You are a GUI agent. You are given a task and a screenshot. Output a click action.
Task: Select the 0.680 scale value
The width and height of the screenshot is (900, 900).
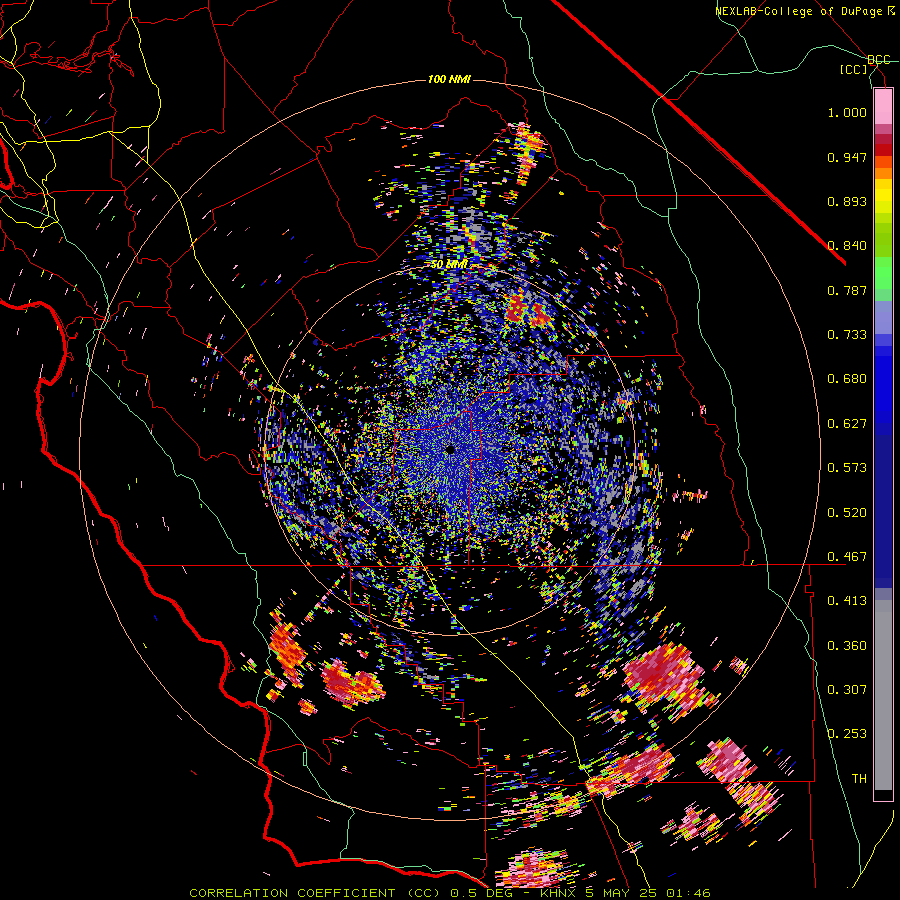click(847, 379)
